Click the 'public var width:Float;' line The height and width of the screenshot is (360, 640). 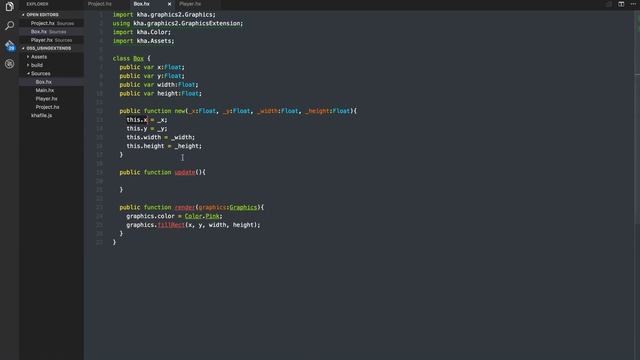pos(159,85)
